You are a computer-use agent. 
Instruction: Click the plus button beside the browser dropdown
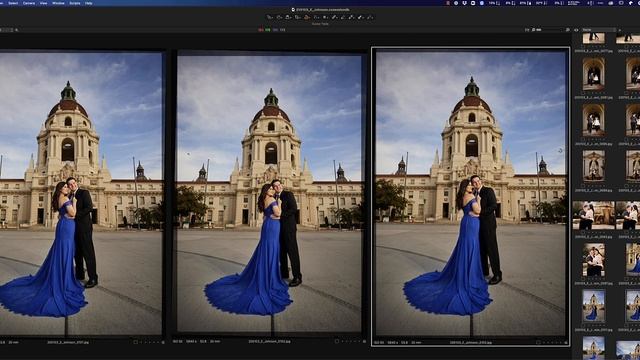click(620, 30)
